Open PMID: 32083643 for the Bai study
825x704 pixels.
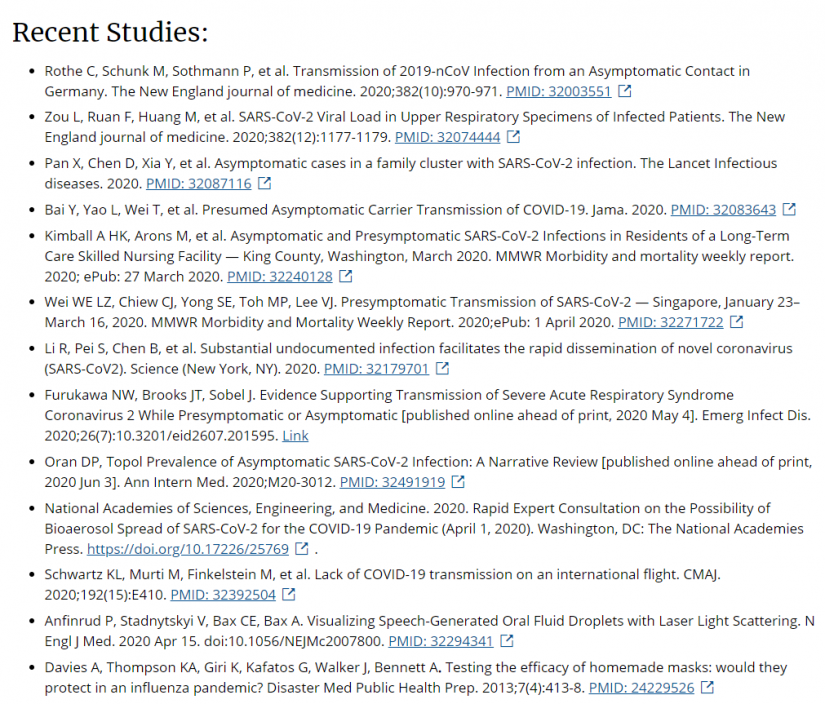(723, 210)
